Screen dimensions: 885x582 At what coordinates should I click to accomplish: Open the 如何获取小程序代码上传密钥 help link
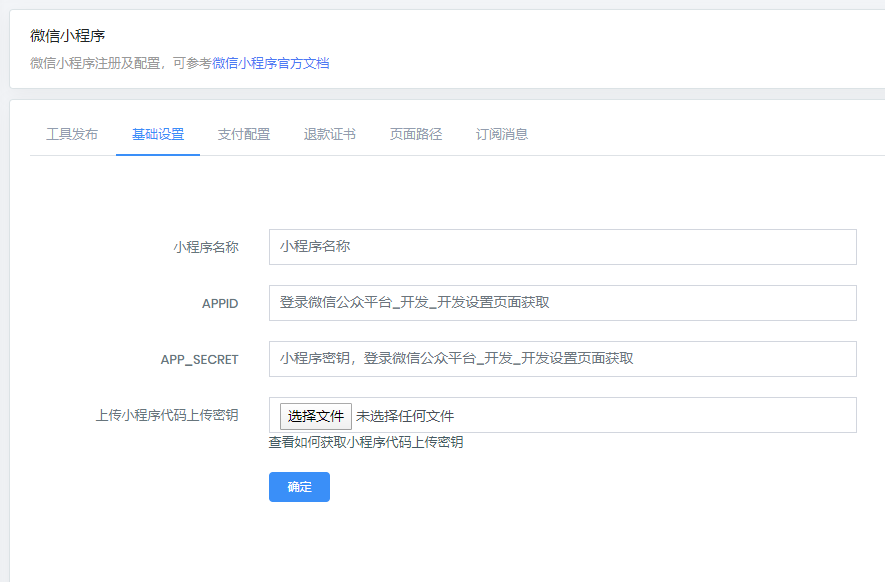click(378, 442)
